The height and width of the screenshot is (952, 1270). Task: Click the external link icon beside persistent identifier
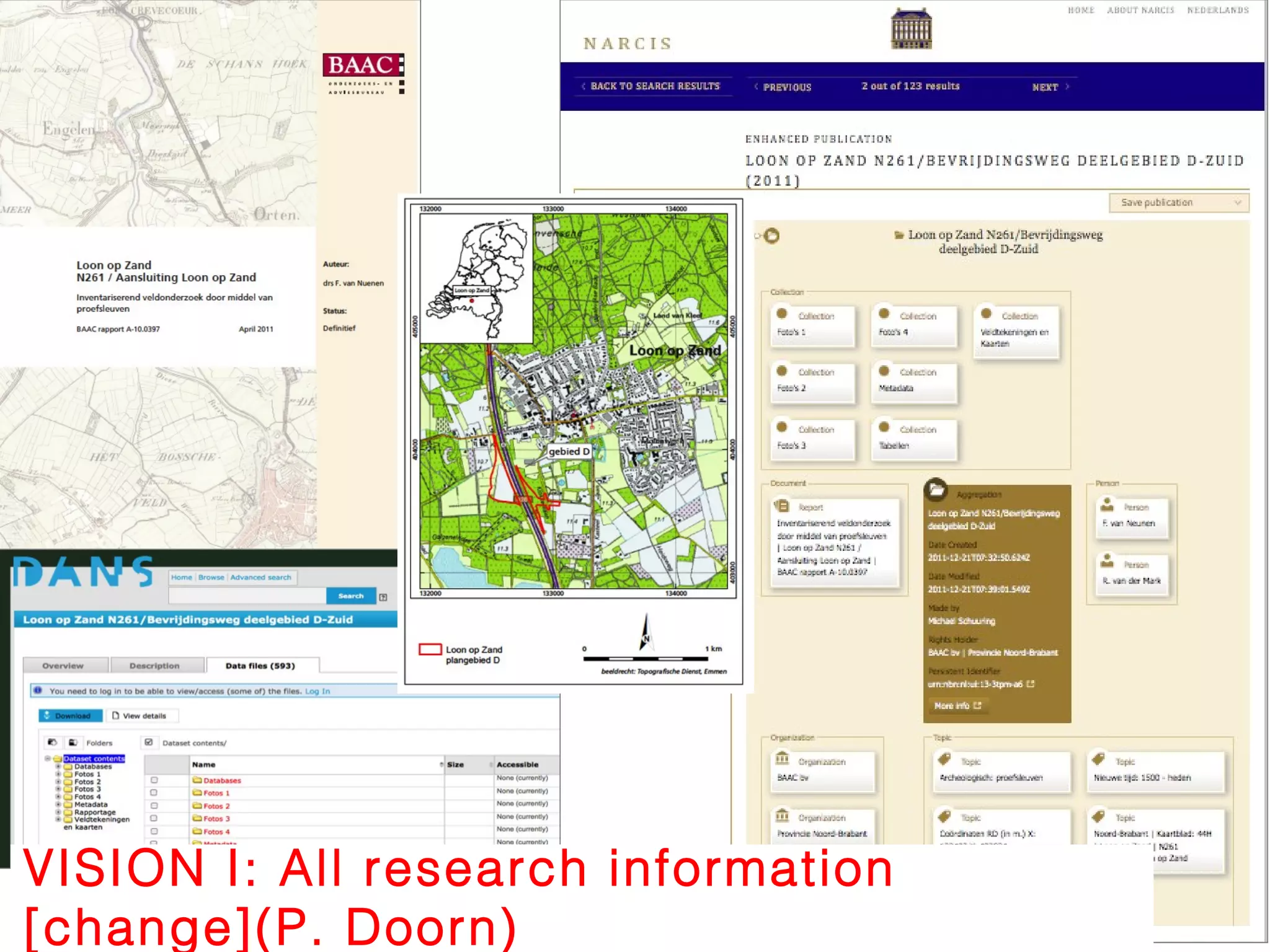1031,684
